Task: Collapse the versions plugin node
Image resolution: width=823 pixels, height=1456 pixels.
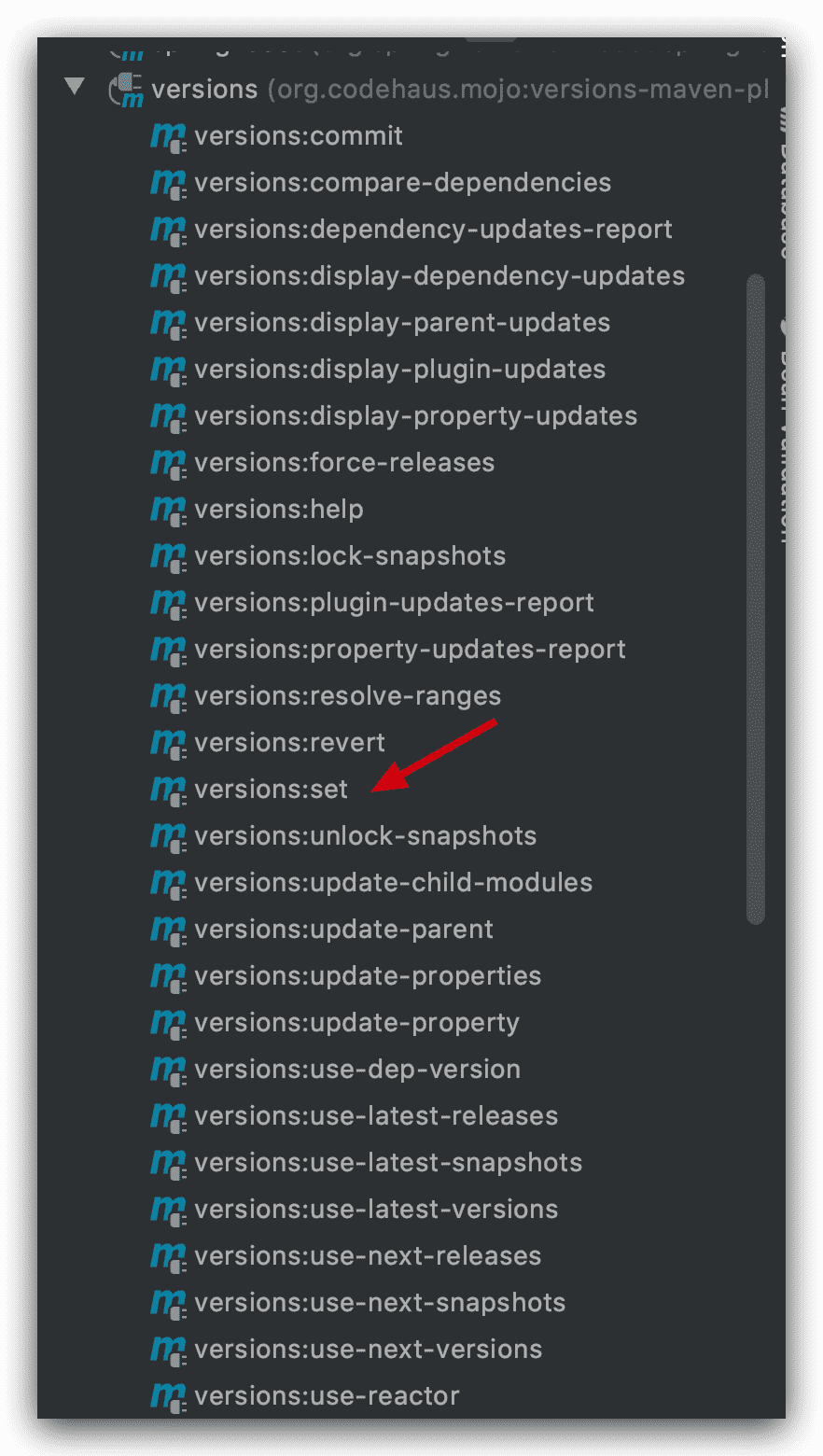Action: pos(75,88)
